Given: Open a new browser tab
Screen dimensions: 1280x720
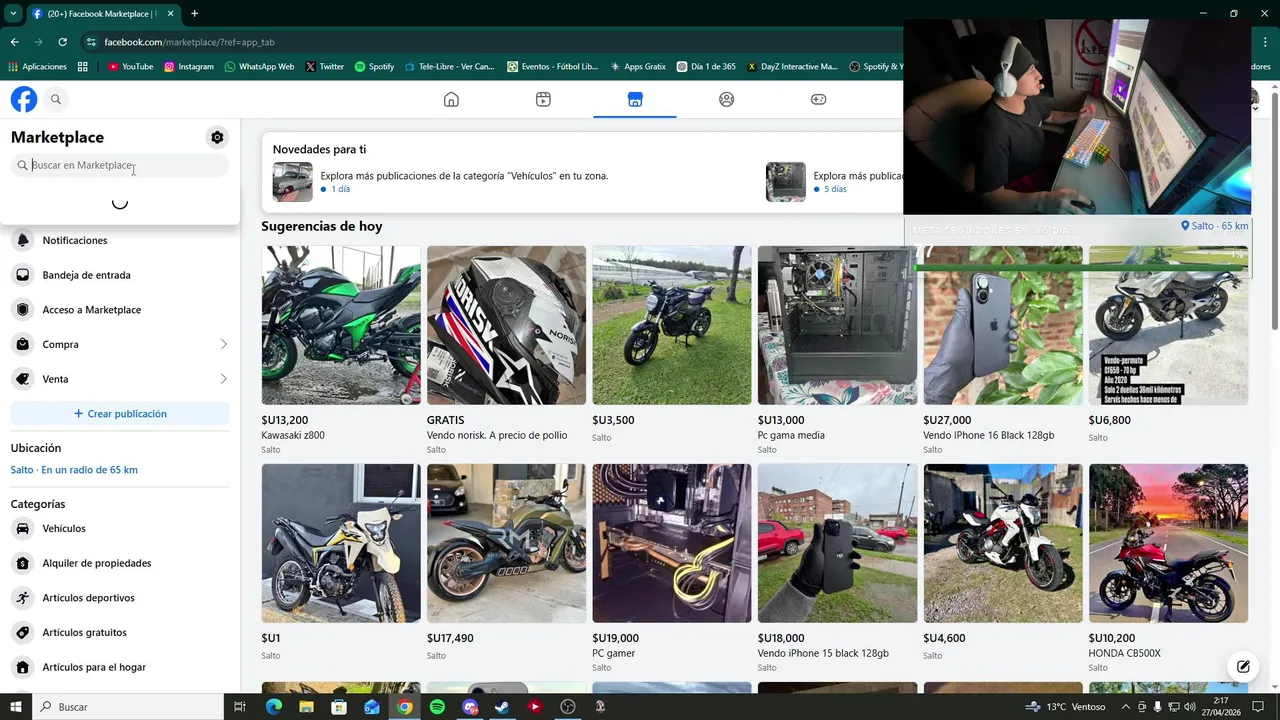Looking at the screenshot, I should pos(194,14).
